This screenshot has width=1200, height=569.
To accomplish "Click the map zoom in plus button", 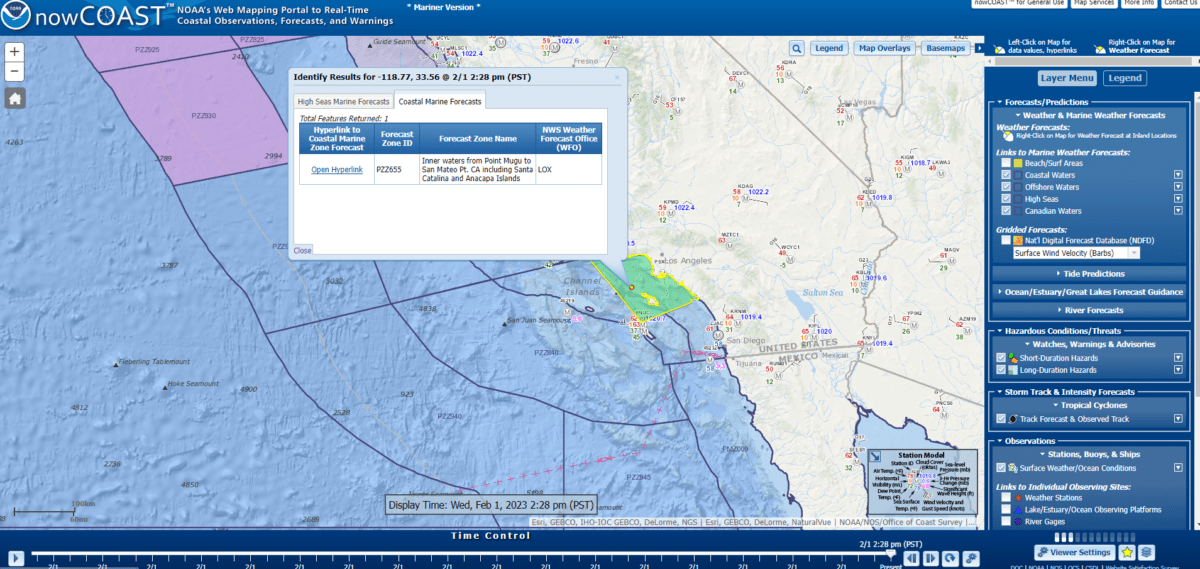I will [15, 51].
